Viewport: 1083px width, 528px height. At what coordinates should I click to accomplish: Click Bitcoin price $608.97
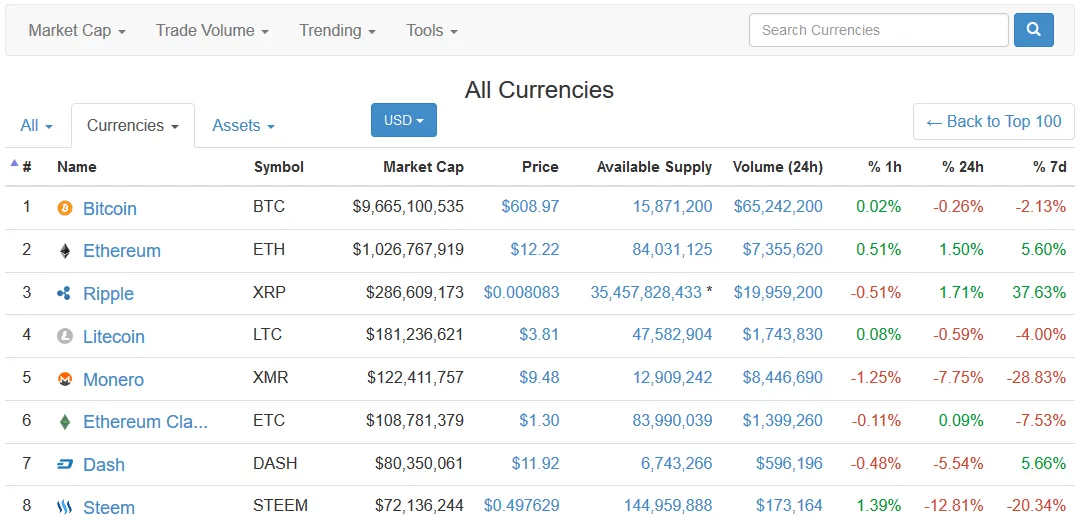tap(530, 207)
